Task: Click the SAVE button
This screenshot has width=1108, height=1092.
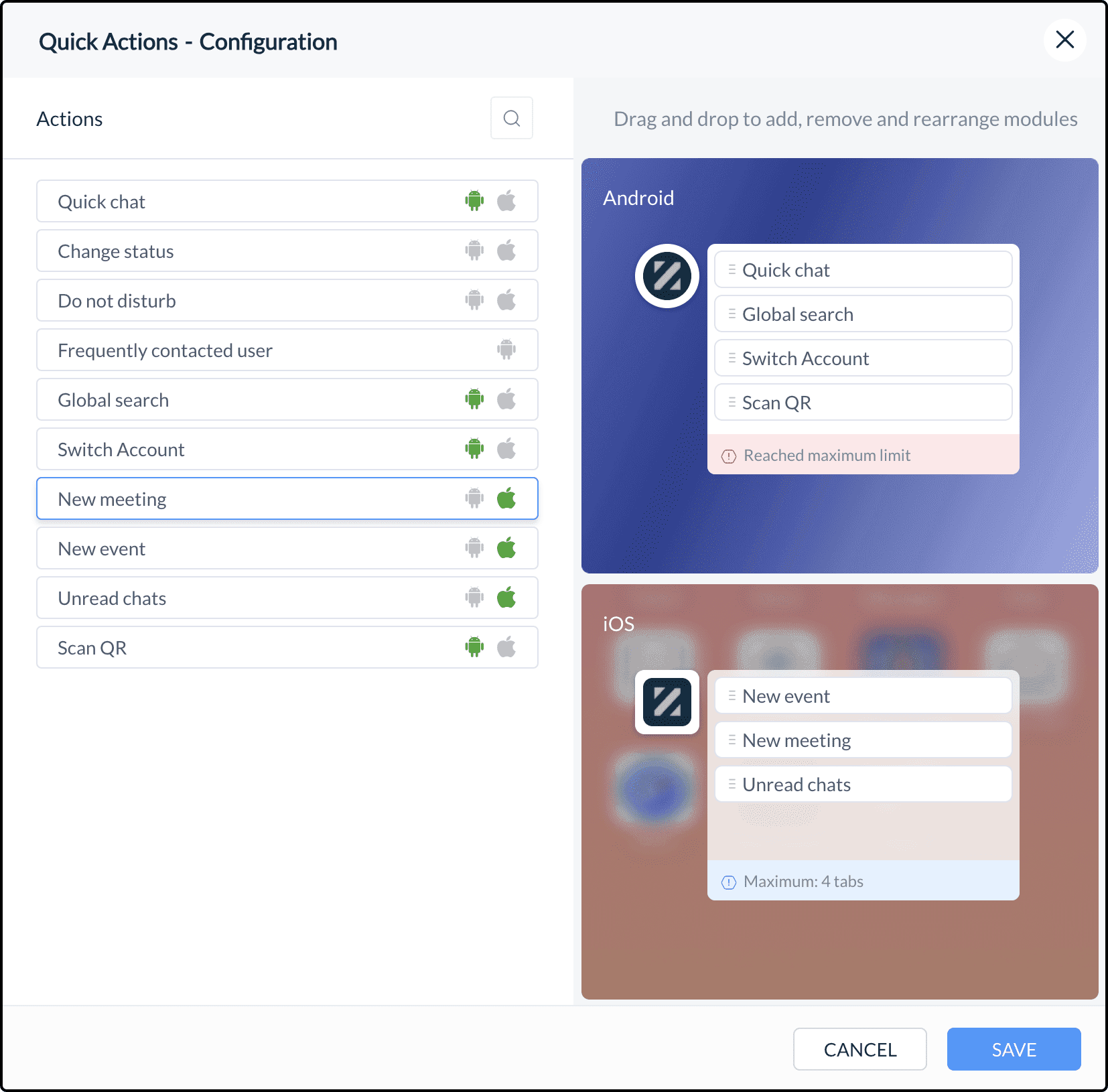Action: tap(1014, 1049)
